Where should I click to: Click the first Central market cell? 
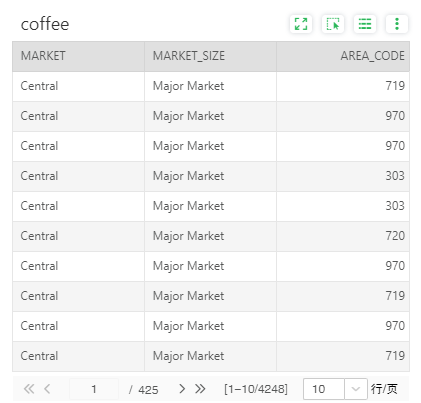tap(78, 86)
